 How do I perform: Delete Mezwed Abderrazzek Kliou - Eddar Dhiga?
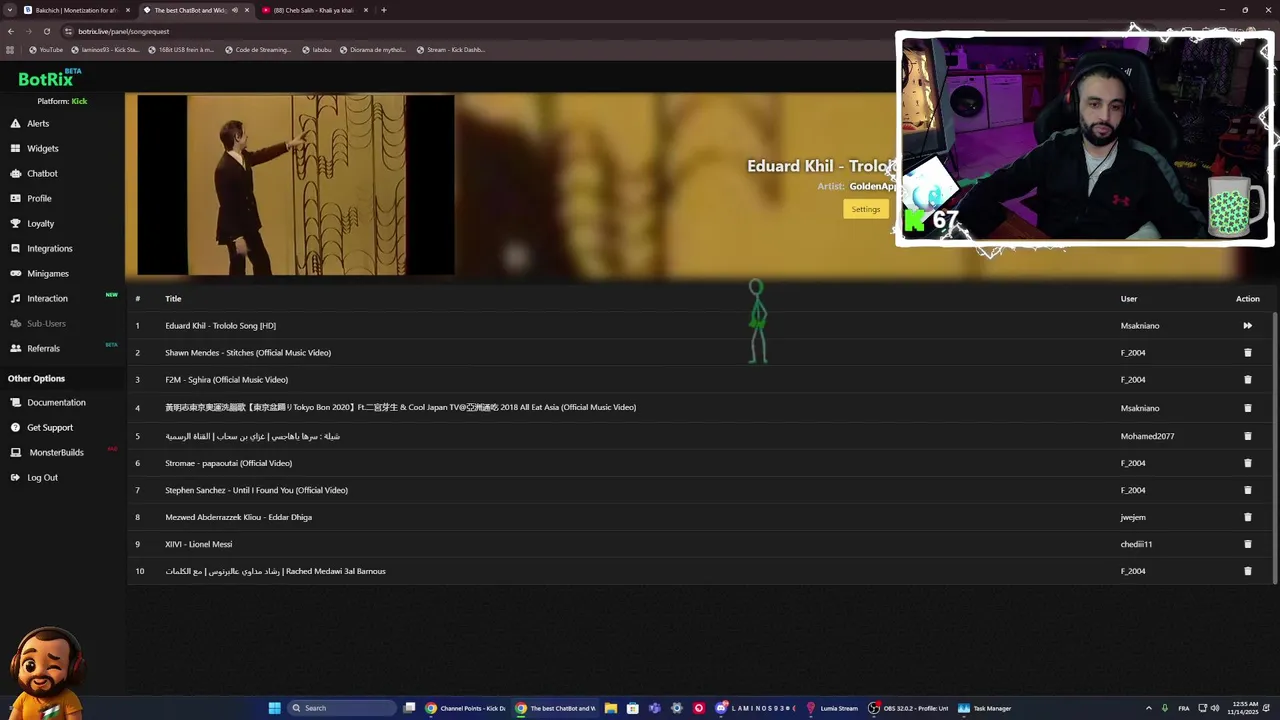[1247, 517]
